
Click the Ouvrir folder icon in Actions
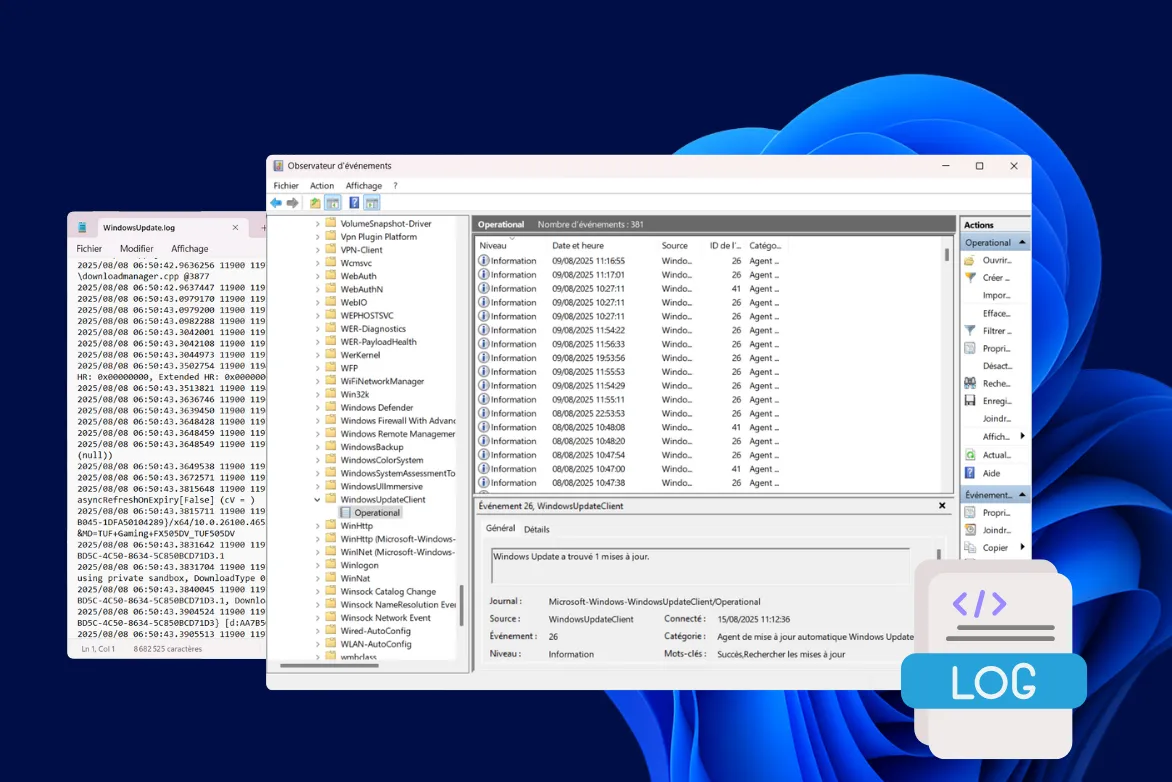tap(970, 260)
